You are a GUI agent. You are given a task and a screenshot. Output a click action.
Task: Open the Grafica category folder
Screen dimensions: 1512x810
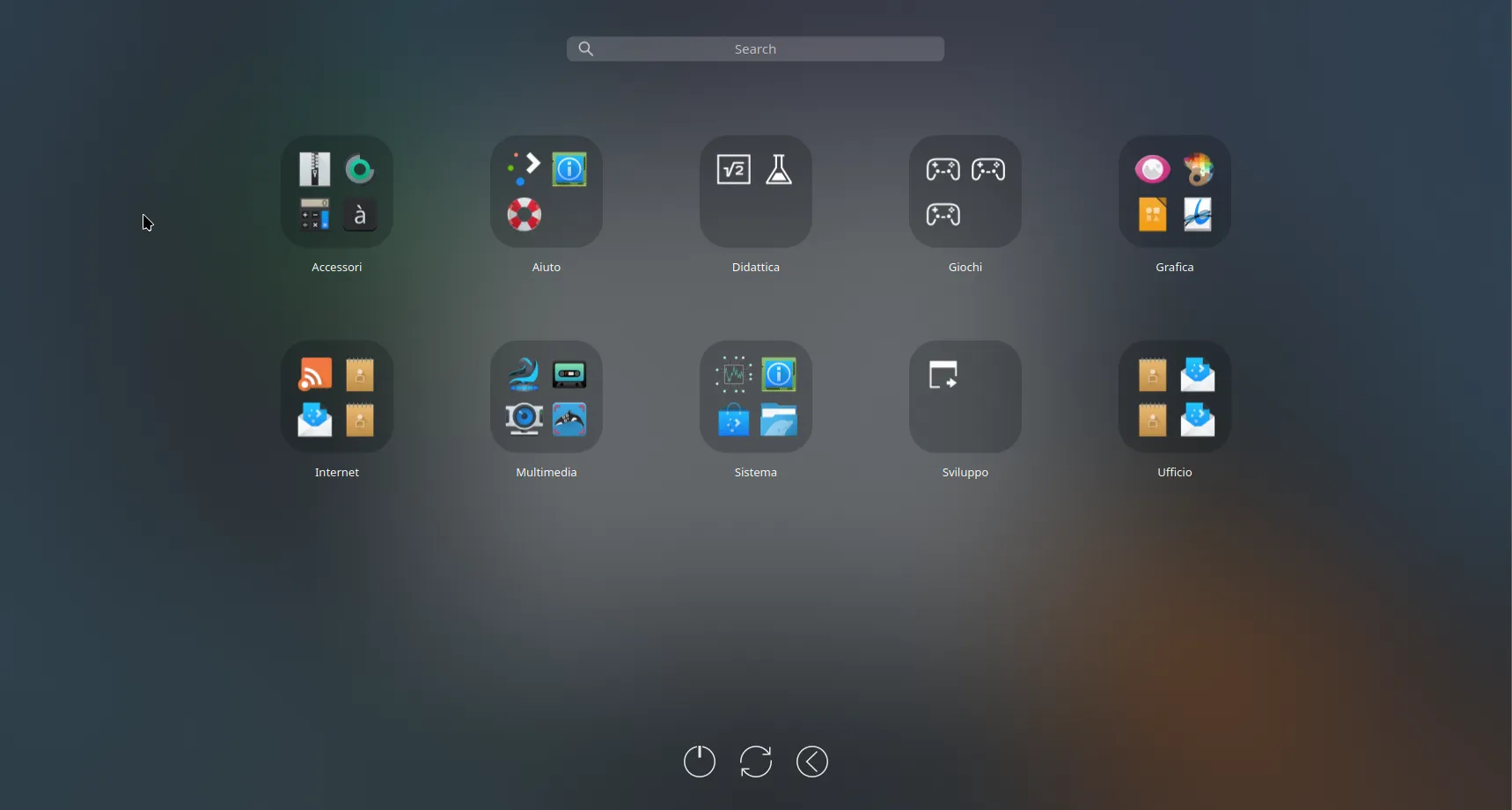click(1174, 192)
